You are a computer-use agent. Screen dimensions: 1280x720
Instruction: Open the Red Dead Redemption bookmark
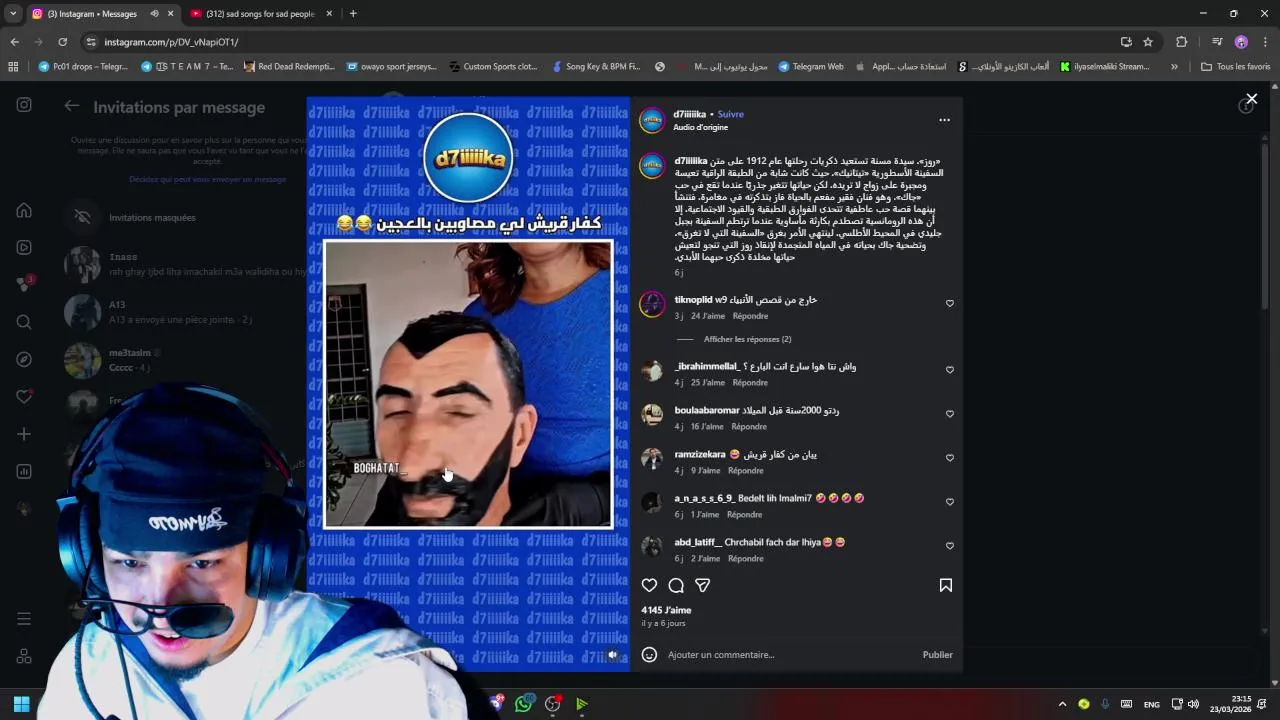289,67
